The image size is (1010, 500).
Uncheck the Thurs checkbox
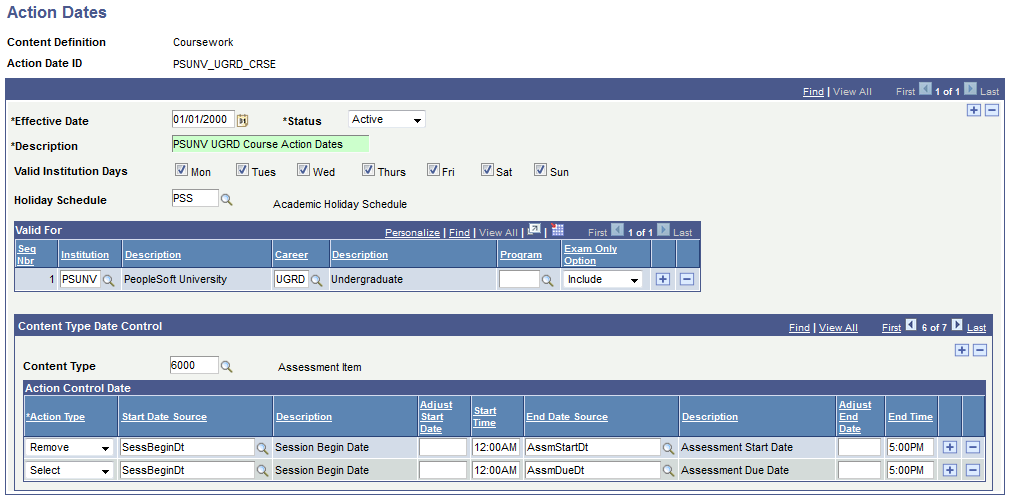pos(368,170)
